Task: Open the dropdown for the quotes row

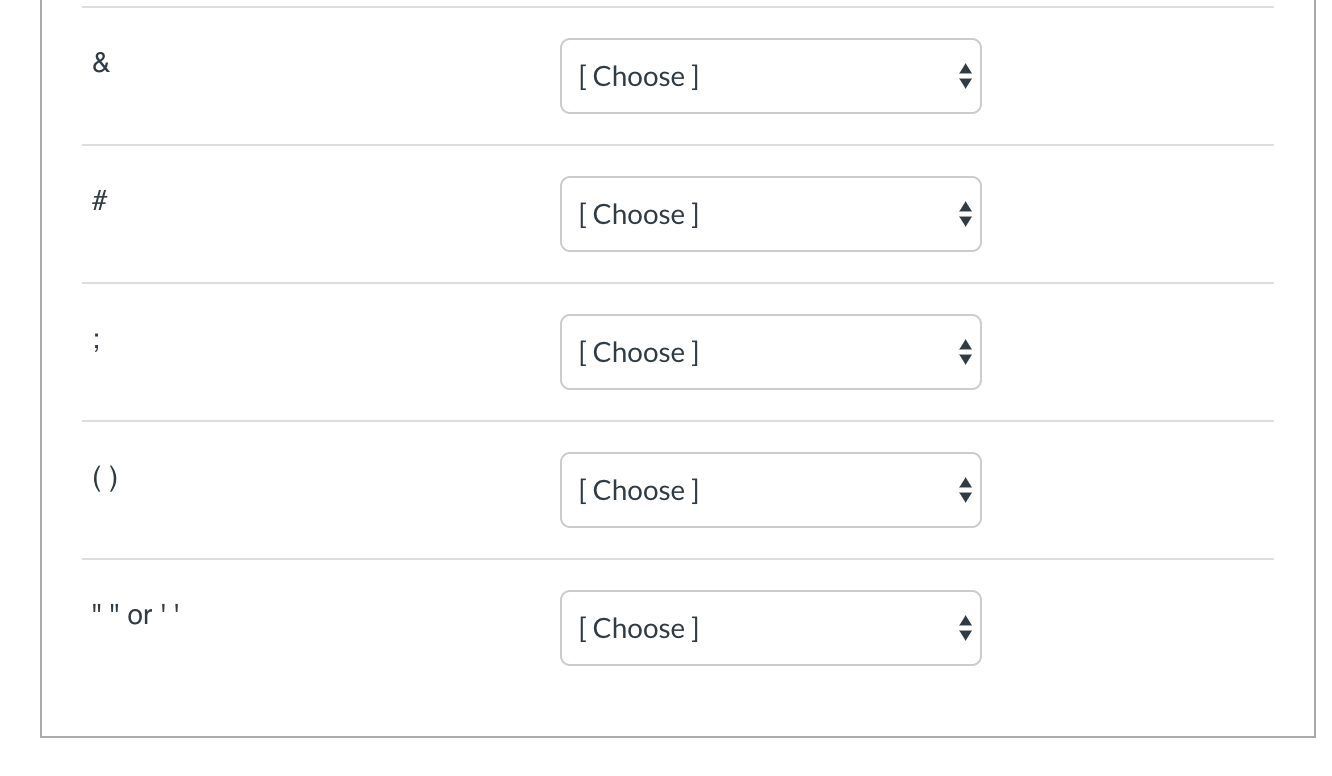Action: coord(770,628)
